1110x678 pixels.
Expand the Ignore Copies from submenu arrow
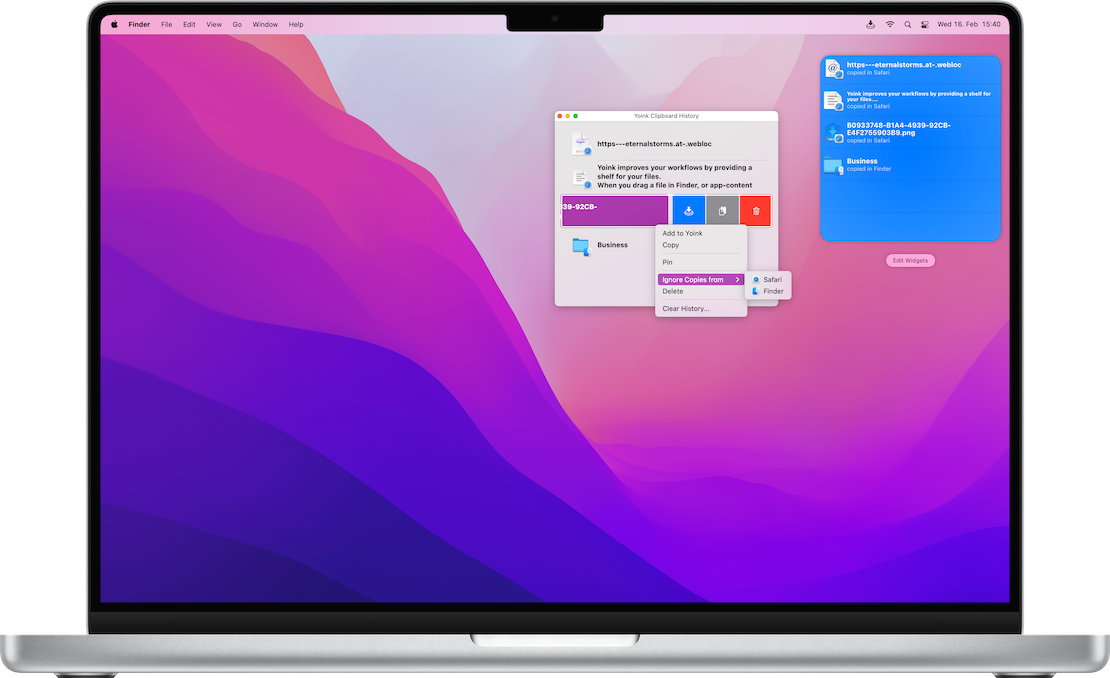(737, 280)
